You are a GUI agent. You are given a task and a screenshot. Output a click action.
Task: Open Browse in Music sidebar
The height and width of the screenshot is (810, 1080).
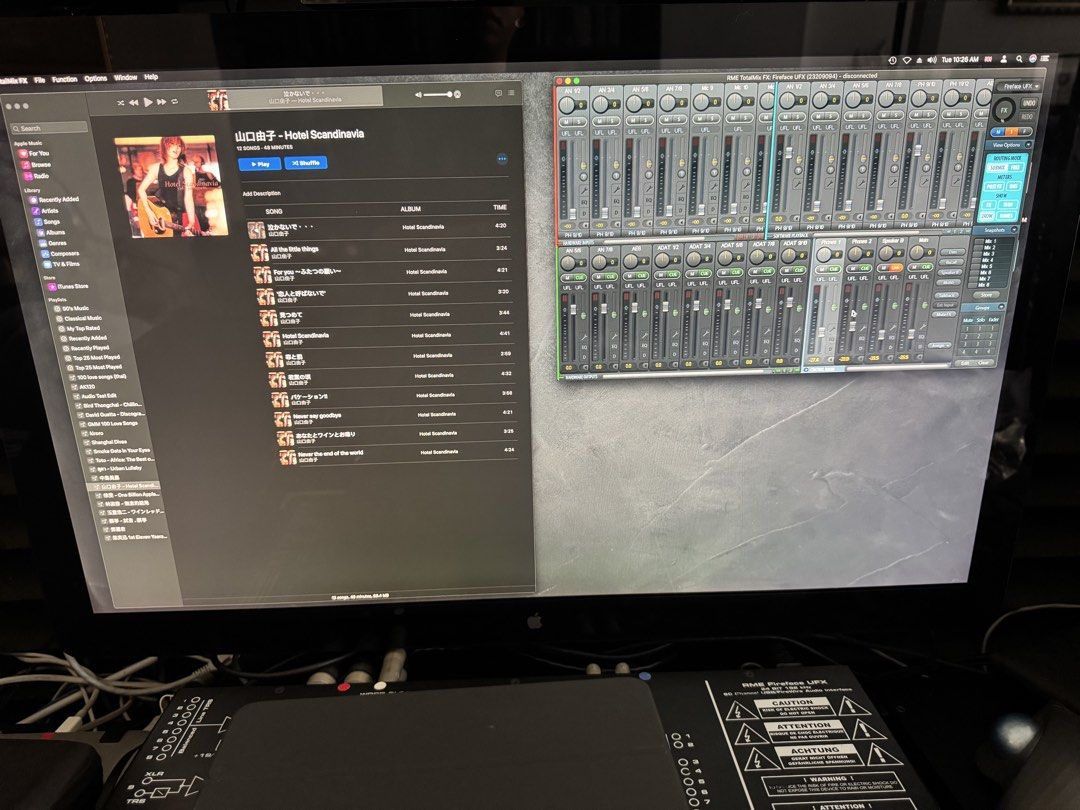click(36, 165)
